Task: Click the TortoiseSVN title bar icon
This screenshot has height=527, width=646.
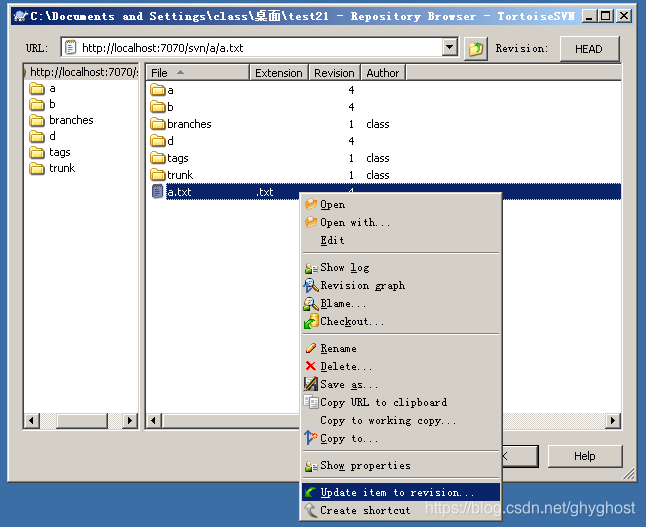Action: 21,16
